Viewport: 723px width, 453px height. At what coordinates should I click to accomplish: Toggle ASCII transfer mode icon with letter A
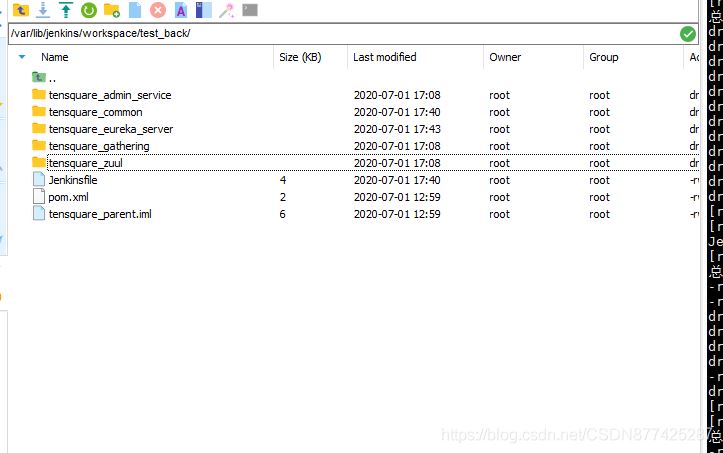tap(181, 10)
